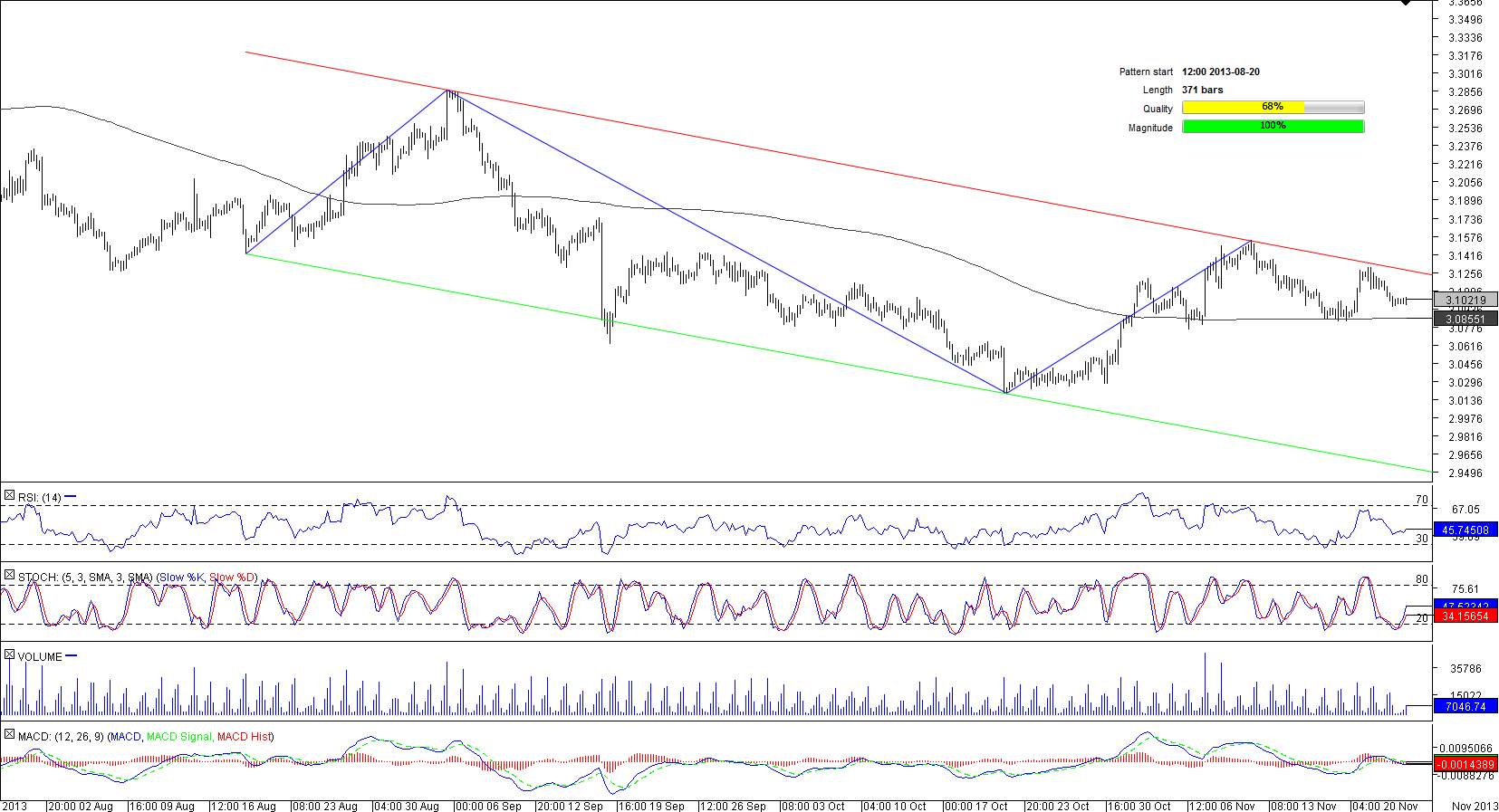Select the STOCH: (5, 3, SMA, 3, SMA) label

point(85,578)
